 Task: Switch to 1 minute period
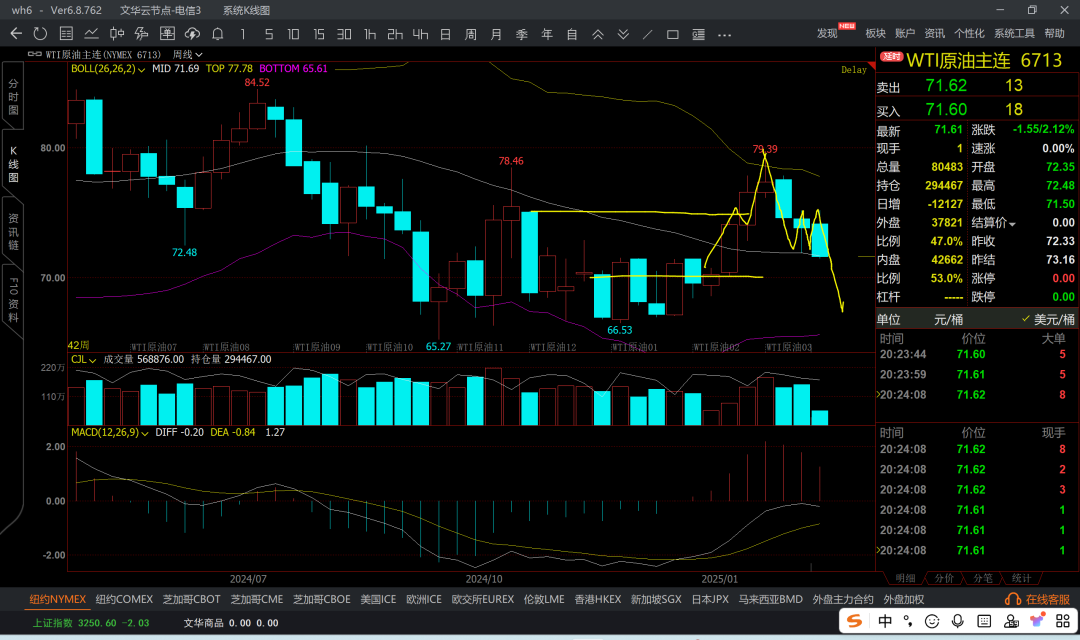(242, 34)
